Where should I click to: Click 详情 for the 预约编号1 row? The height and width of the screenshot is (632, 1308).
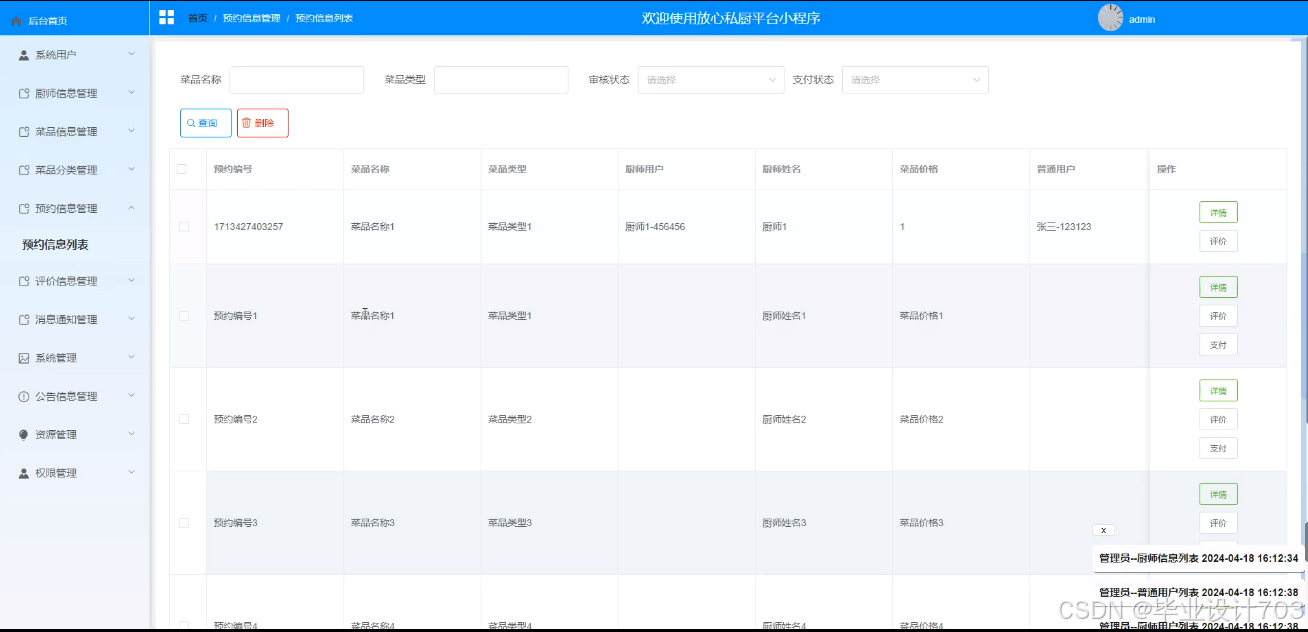point(1218,287)
